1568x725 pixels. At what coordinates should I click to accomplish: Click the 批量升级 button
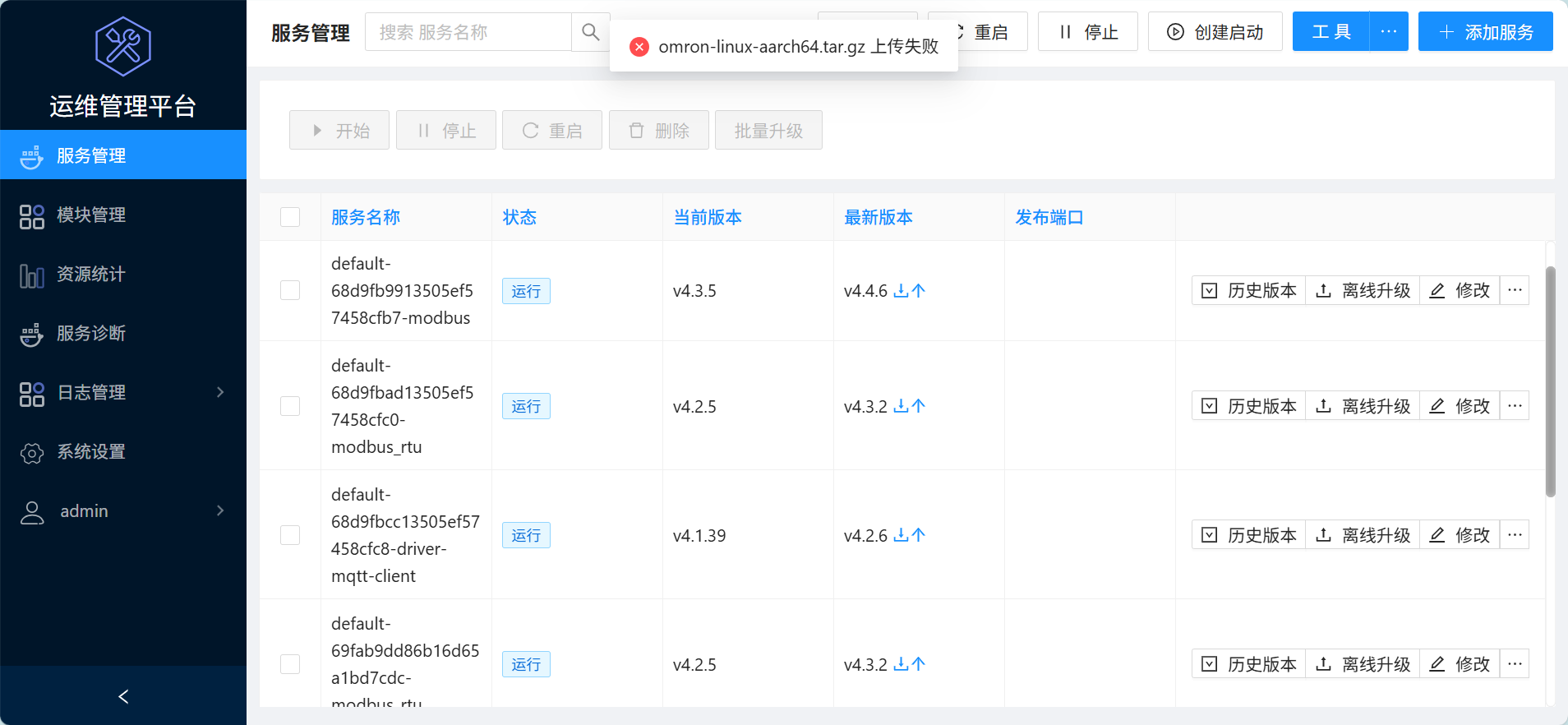[x=768, y=131]
